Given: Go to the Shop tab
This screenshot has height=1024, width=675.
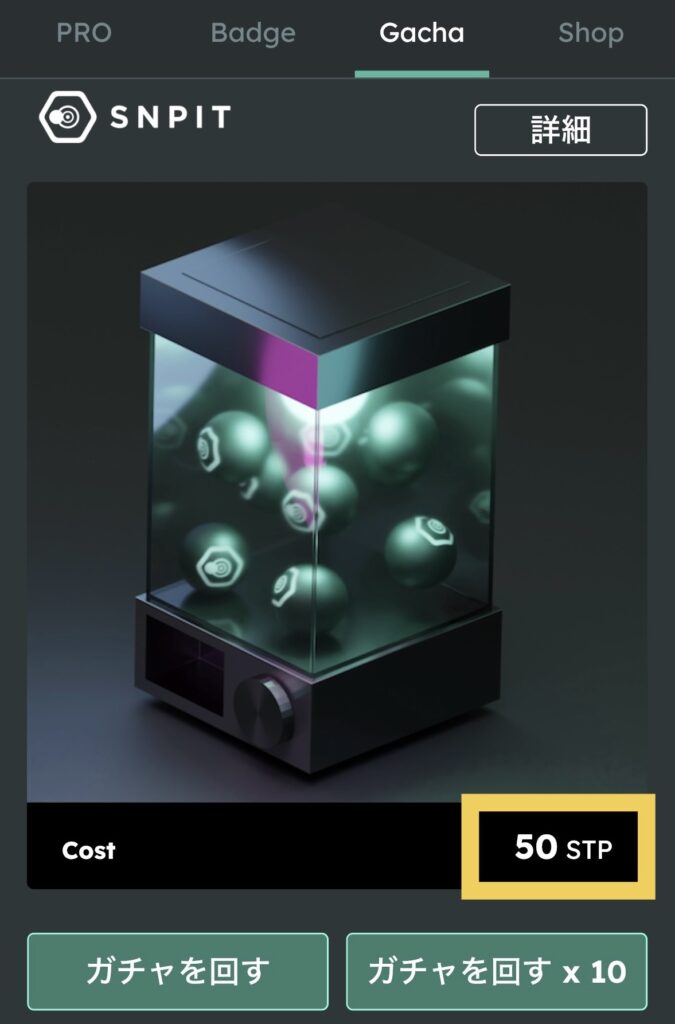Looking at the screenshot, I should 591,33.
